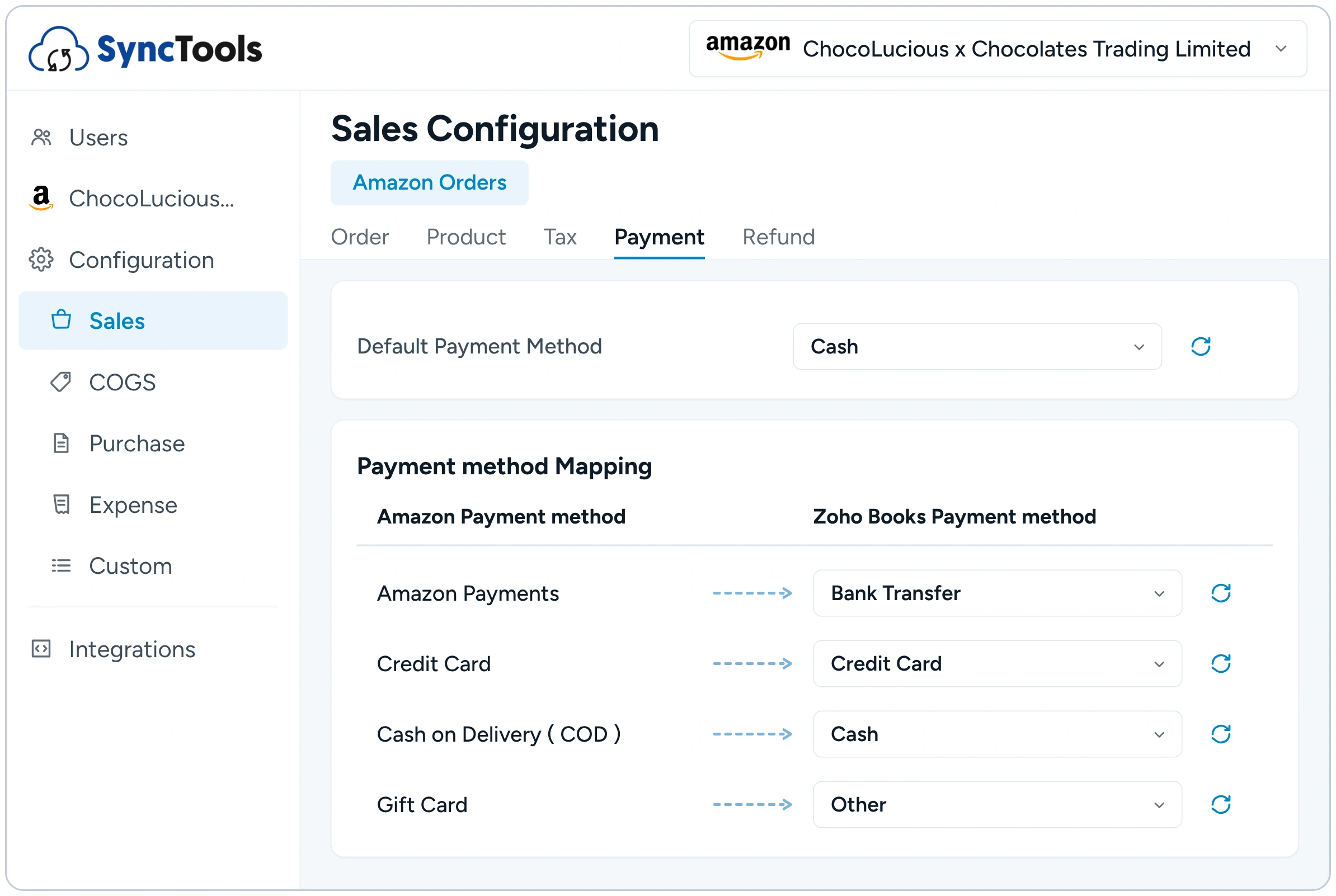Refresh the Cash on Delivery mapping row
The width and height of the screenshot is (1336, 896).
pyautogui.click(x=1221, y=734)
